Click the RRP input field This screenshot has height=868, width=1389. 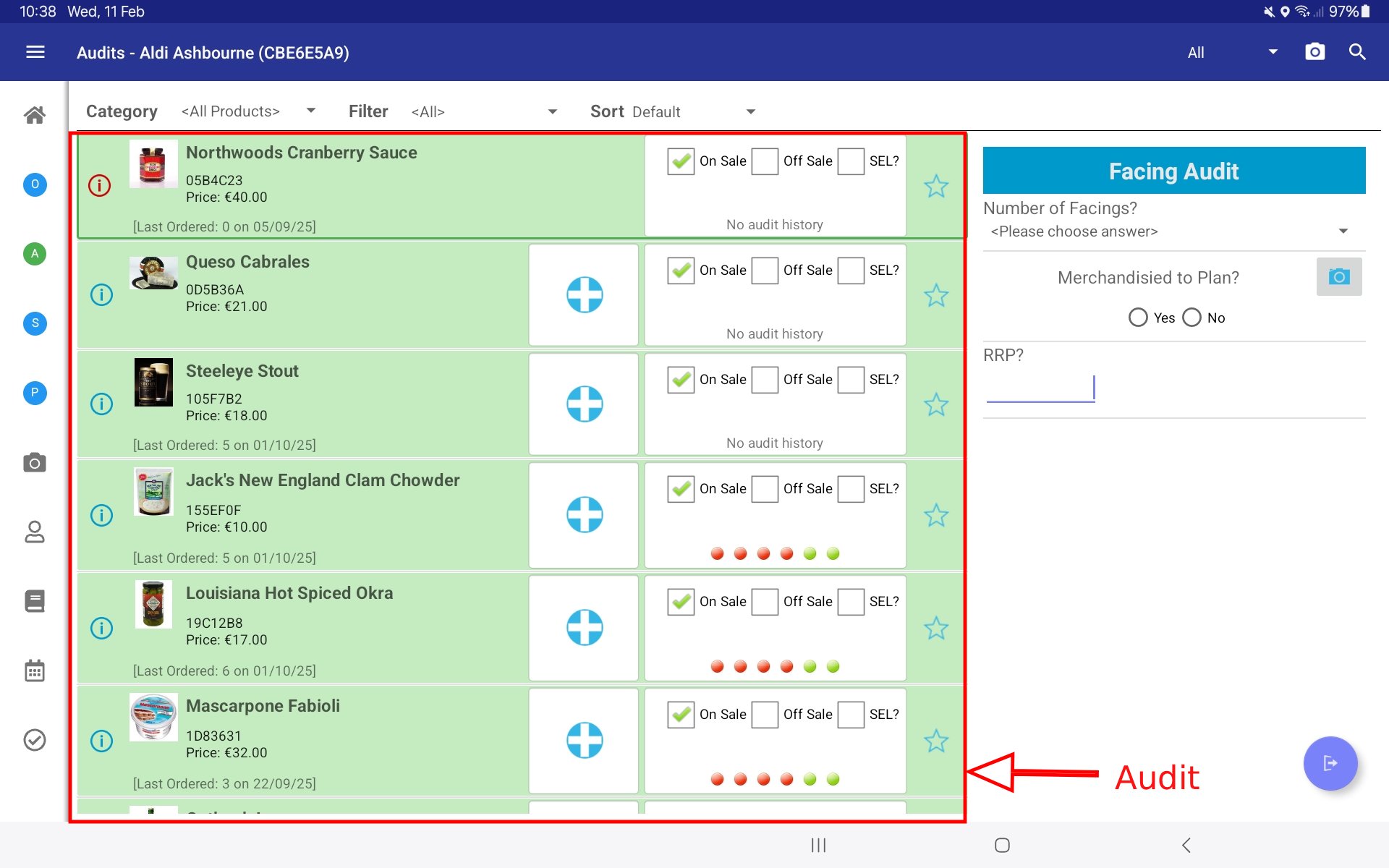[1040, 388]
